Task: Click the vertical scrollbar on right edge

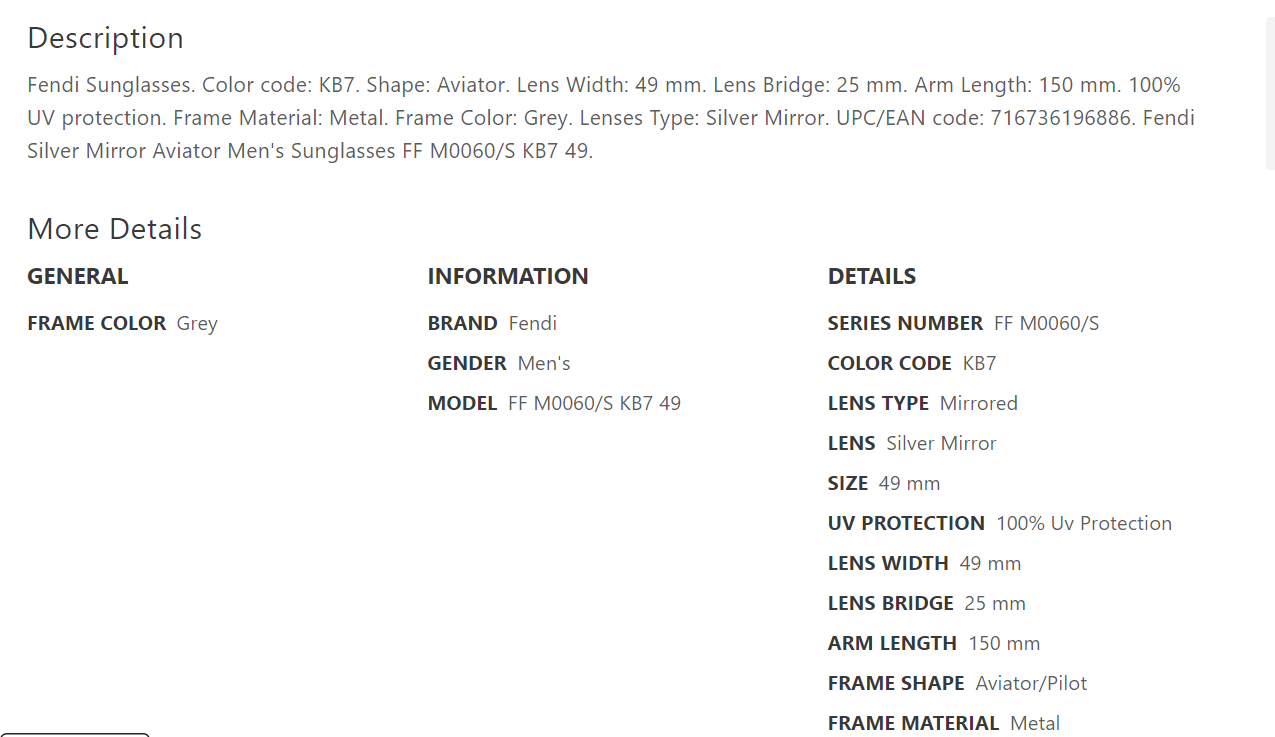Action: click(x=1270, y=93)
